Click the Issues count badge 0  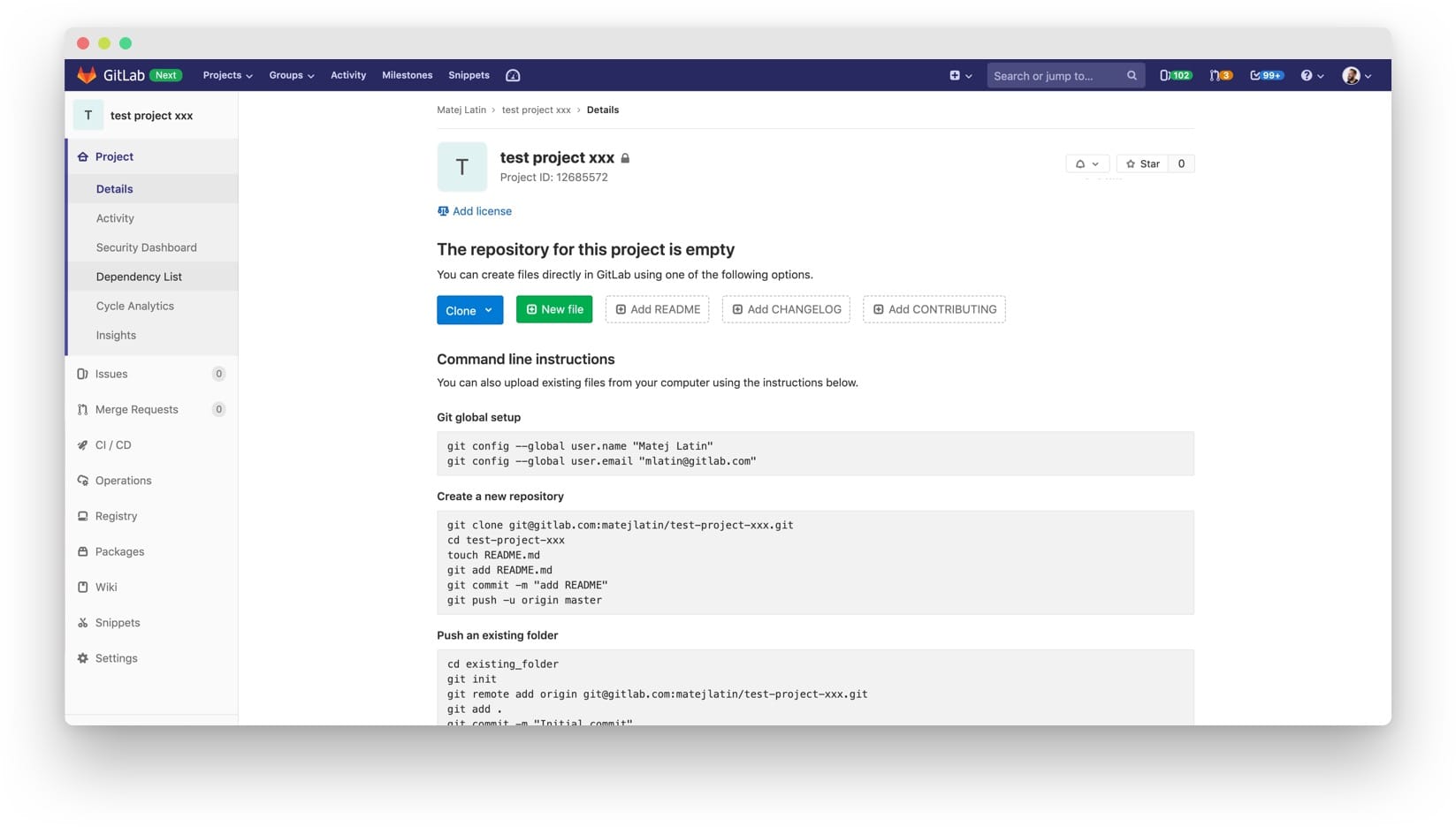coord(219,374)
